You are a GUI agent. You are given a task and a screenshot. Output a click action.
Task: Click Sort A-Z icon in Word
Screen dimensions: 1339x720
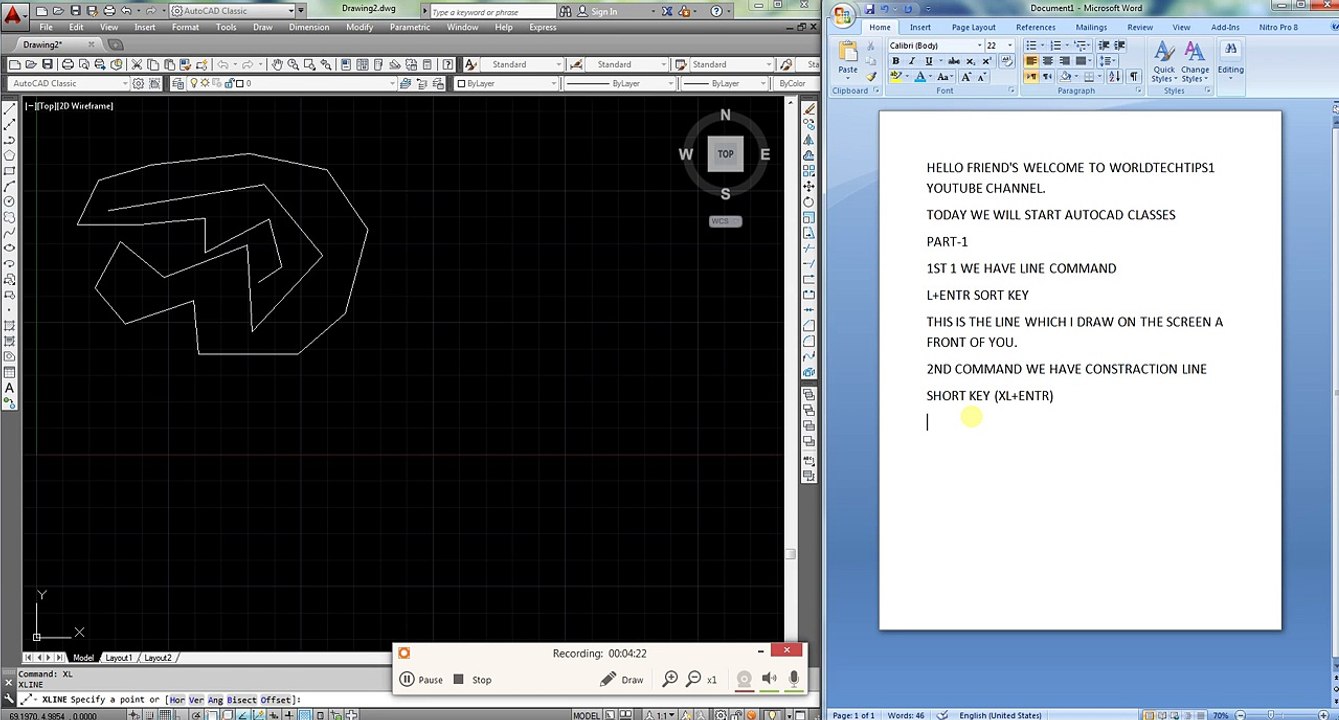(1115, 76)
